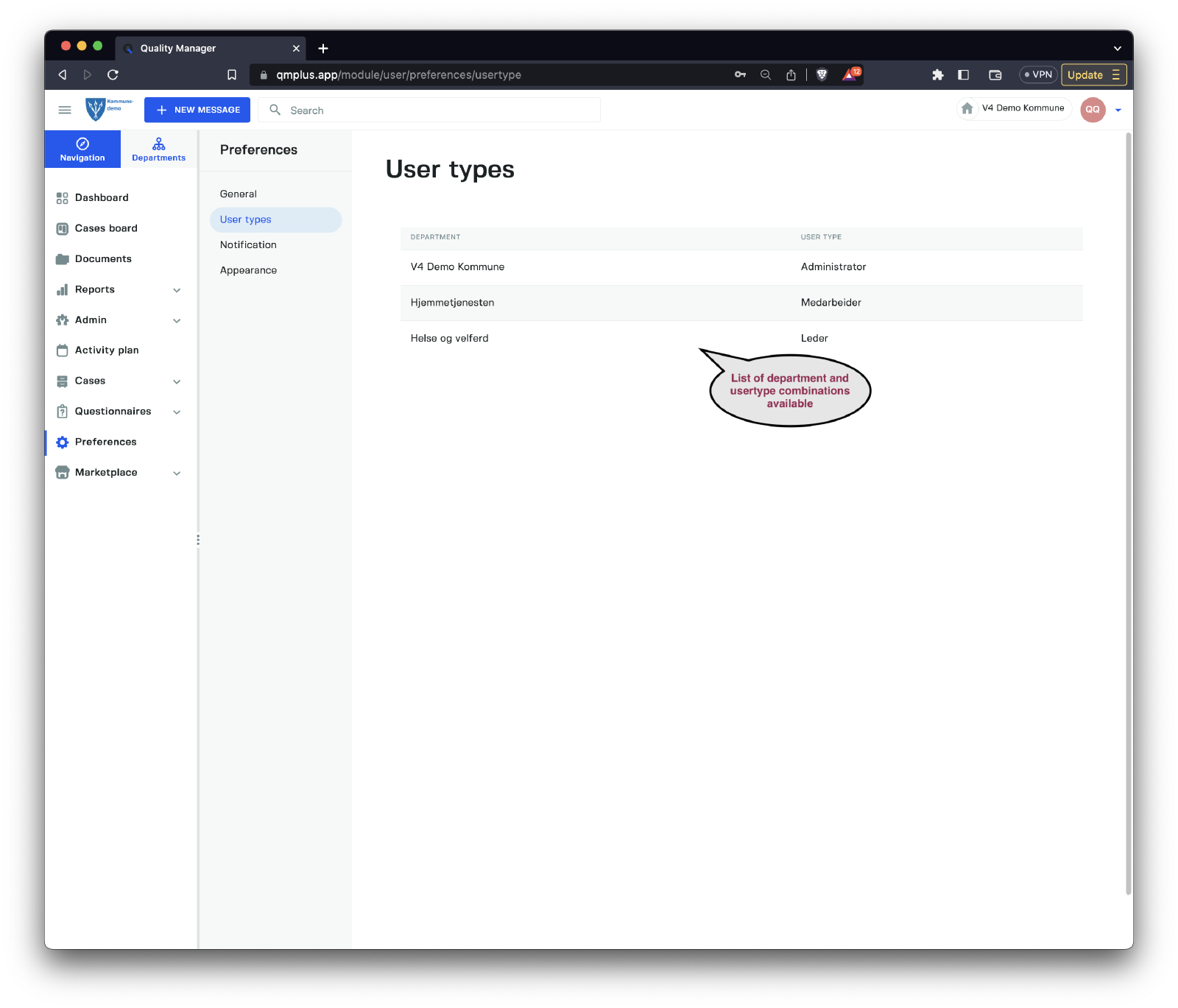Select Notification in the Preferences menu
1178x1008 pixels.
click(x=248, y=245)
